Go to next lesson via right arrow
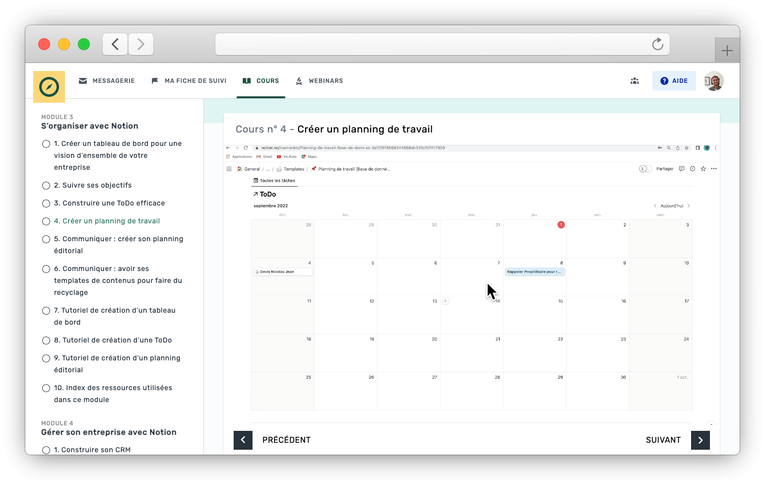 coord(700,440)
